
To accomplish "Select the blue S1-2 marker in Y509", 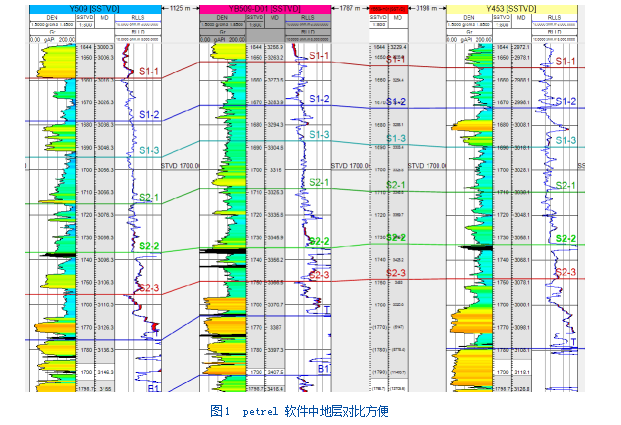I will 149,115.
